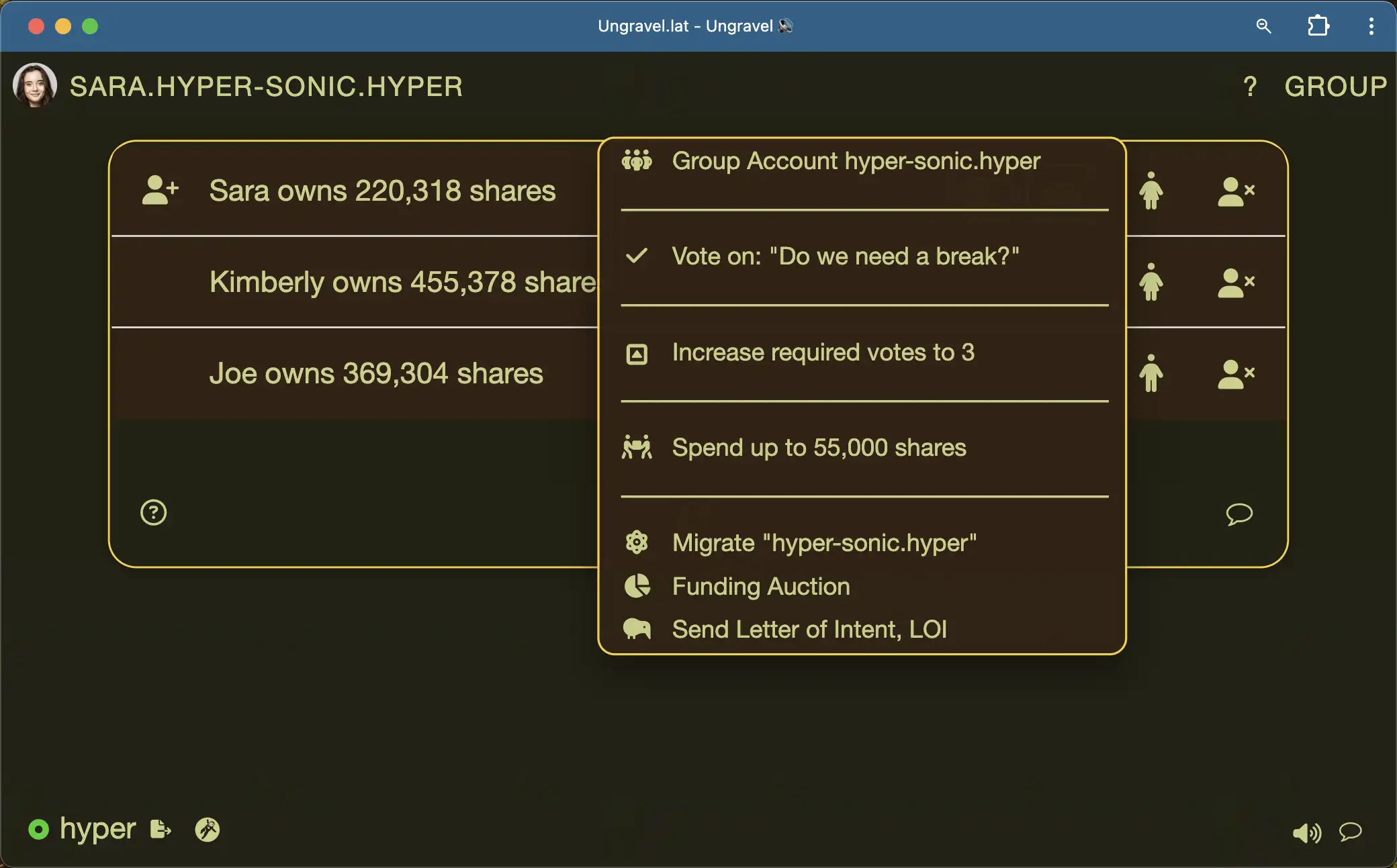The image size is (1397, 868).
Task: Select the row Sara owns 220,318 shares
Action: click(x=382, y=191)
